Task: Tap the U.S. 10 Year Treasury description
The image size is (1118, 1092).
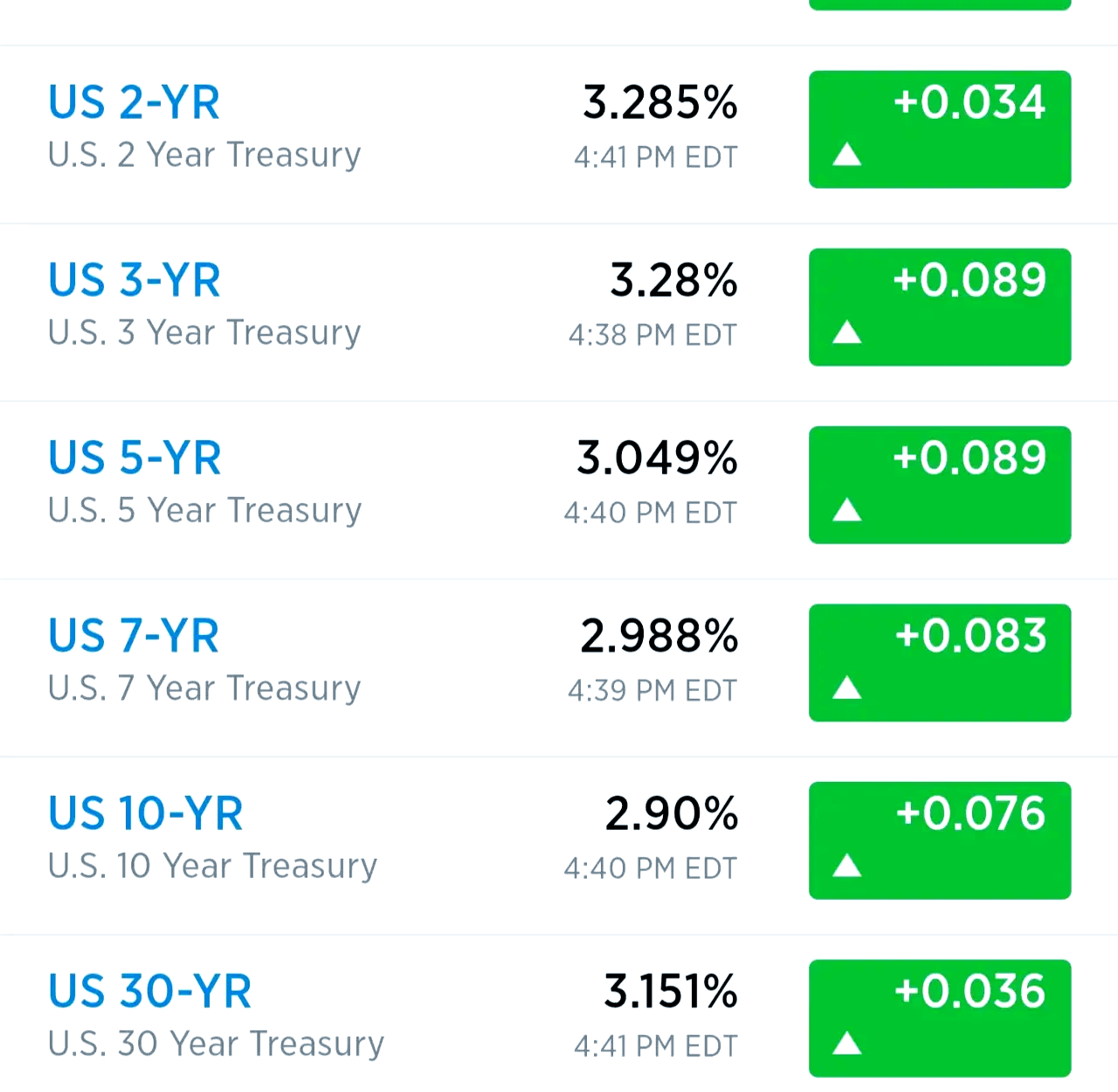Action: (212, 866)
